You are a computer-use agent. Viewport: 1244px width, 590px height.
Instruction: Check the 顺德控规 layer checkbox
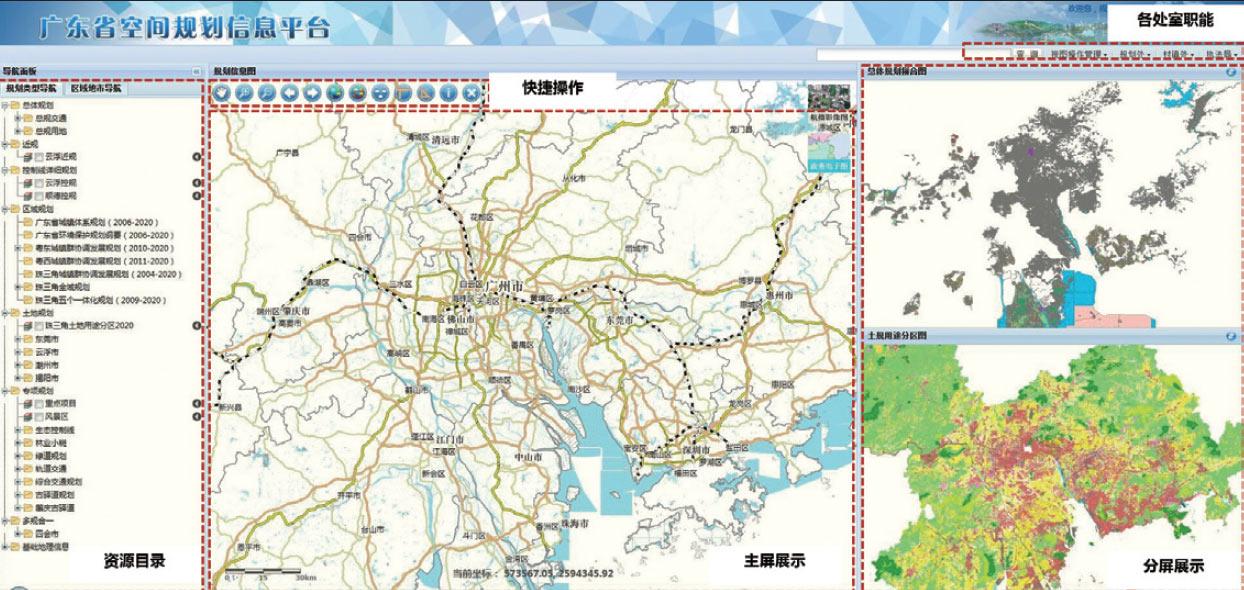click(39, 196)
